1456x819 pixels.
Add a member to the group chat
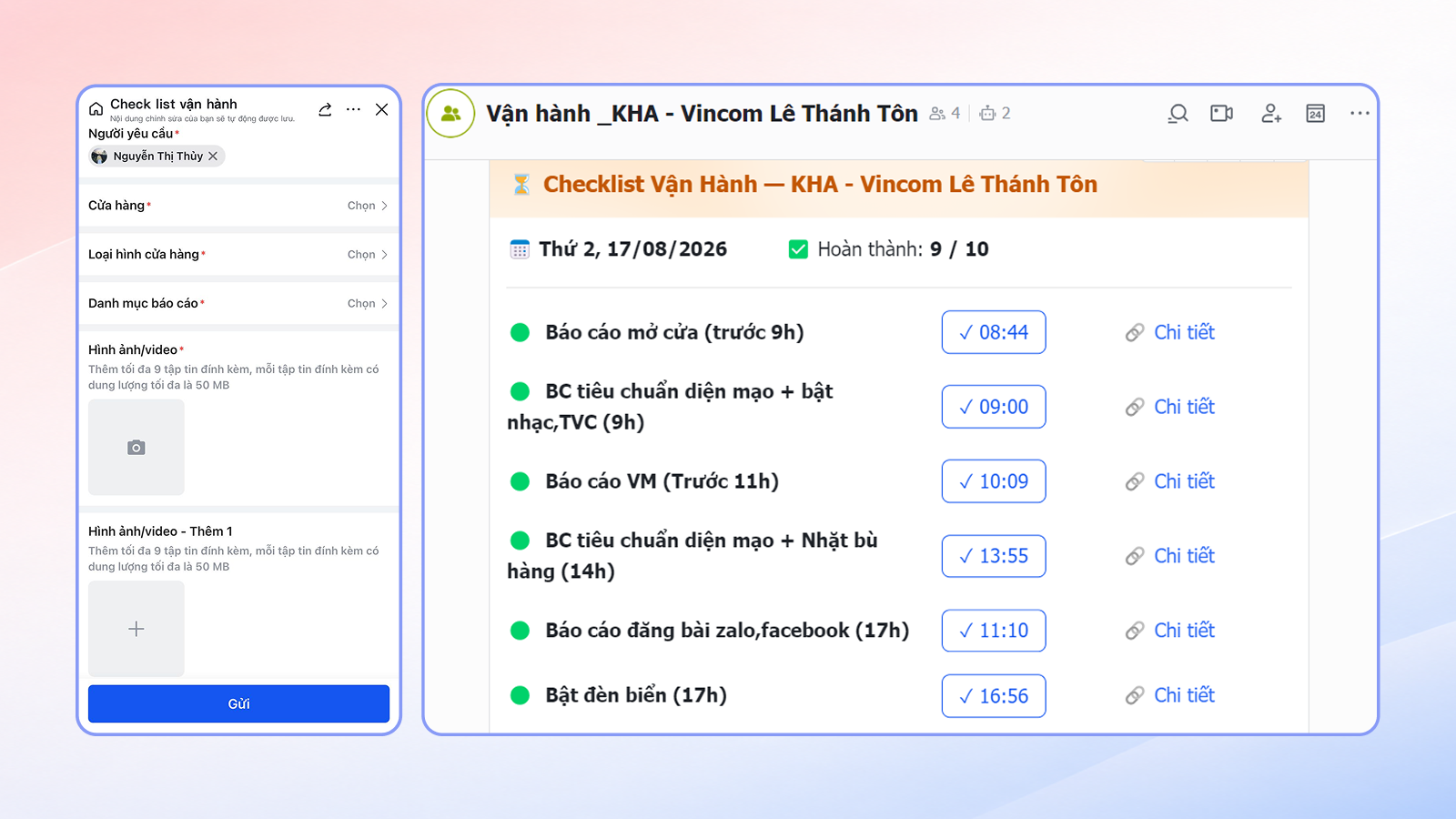coord(1271,114)
